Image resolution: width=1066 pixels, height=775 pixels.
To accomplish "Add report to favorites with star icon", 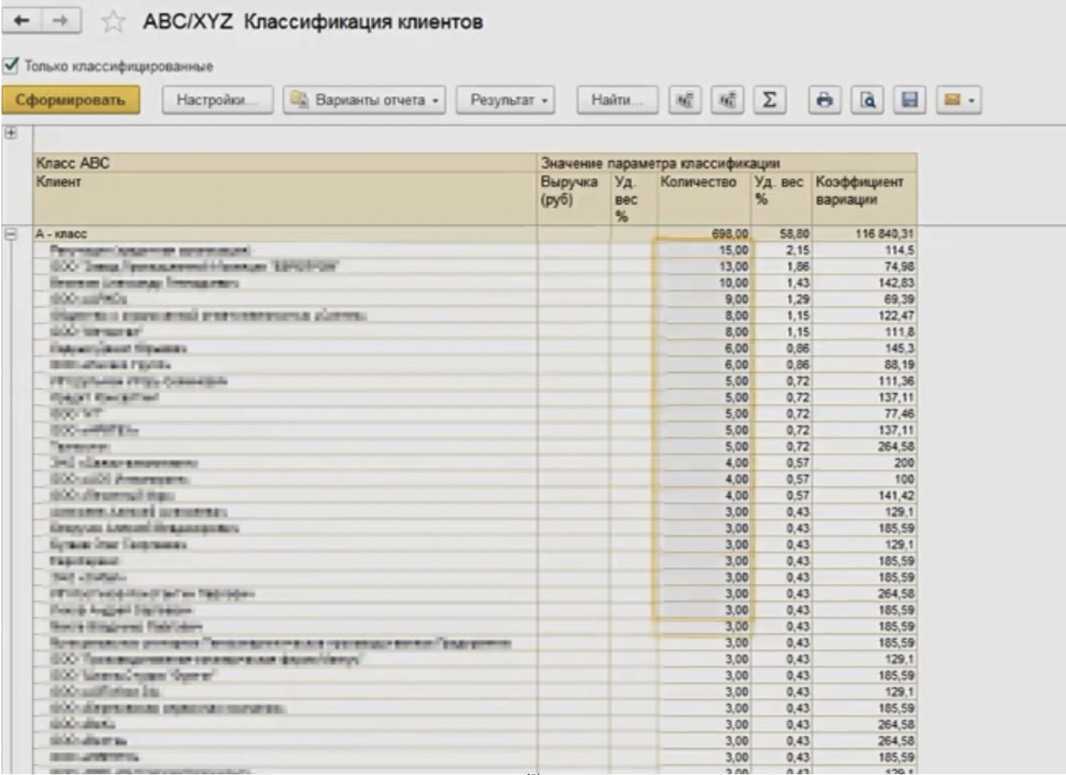I will 114,22.
